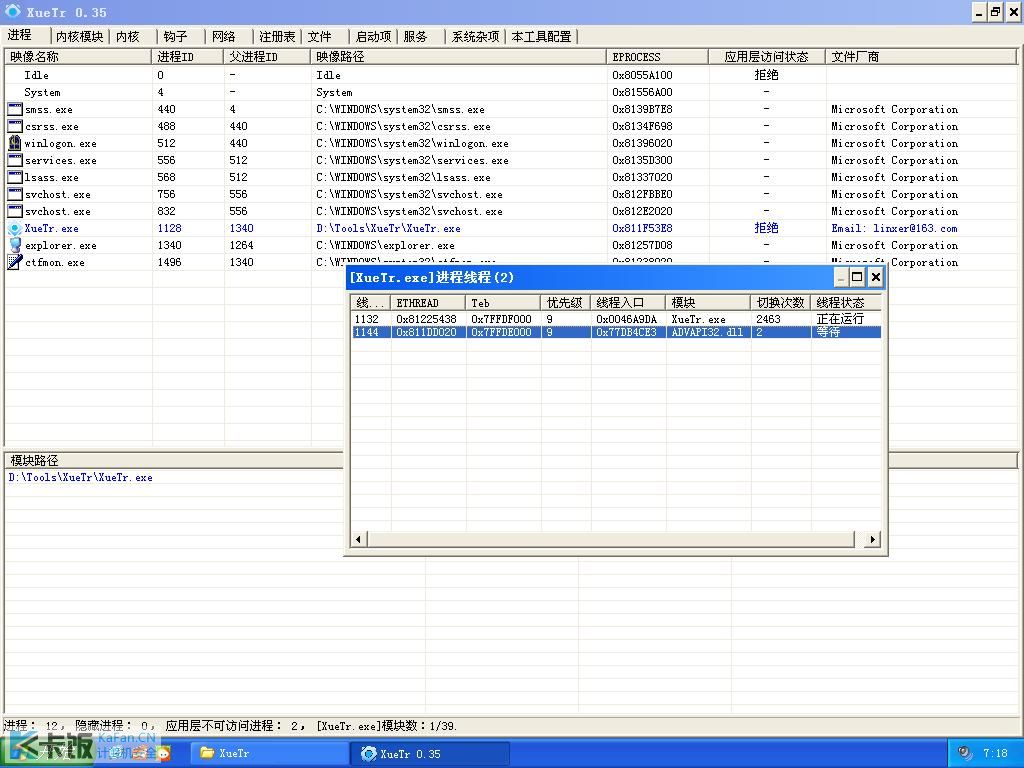Viewport: 1024px width, 768px height.
Task: Open the 启动项 tab
Action: 373,37
